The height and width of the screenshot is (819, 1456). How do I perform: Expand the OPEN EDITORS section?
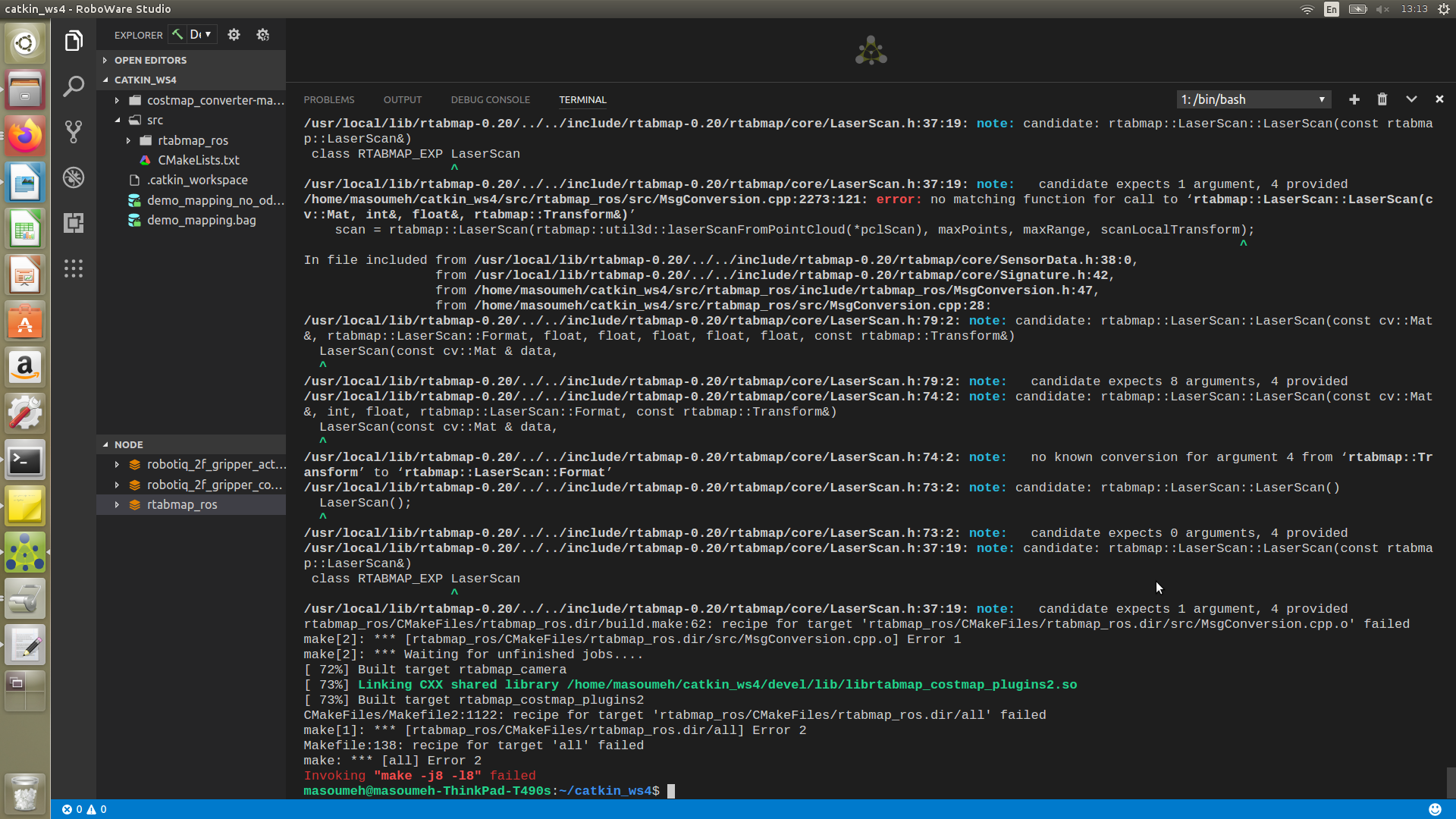point(150,60)
